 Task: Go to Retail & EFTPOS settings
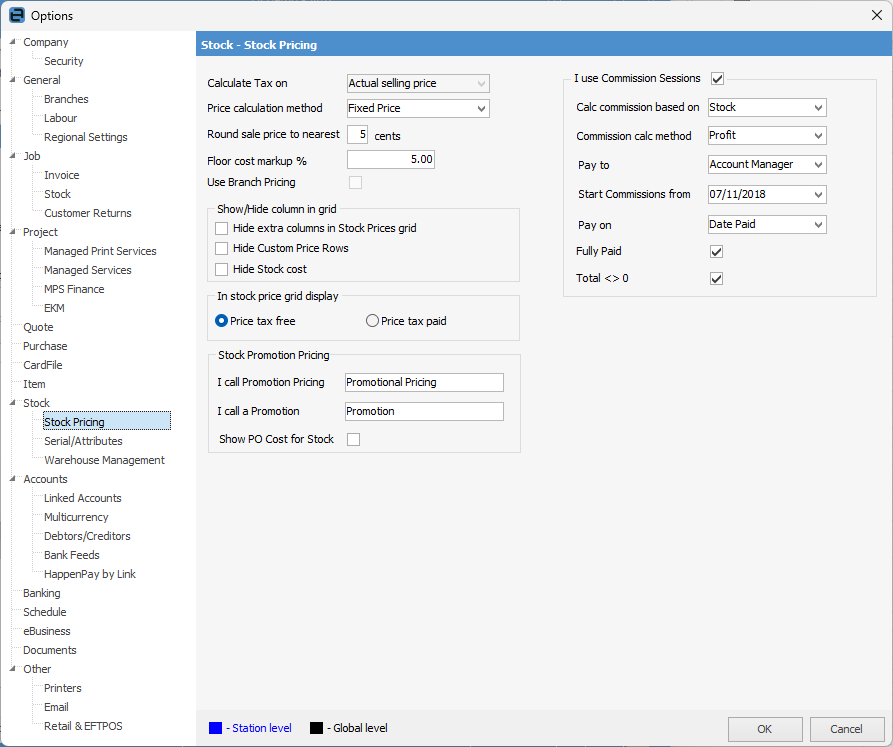[x=83, y=726]
